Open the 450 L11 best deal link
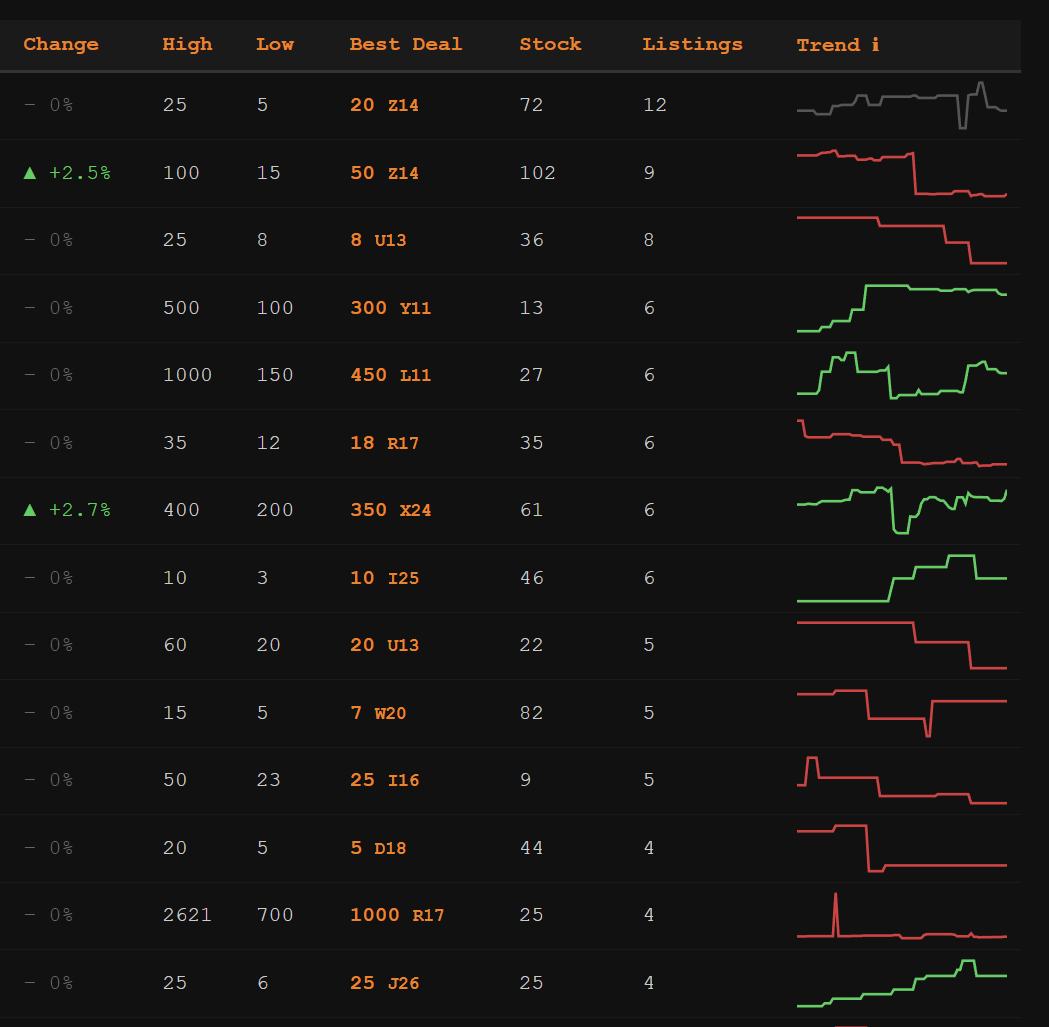 tap(390, 375)
